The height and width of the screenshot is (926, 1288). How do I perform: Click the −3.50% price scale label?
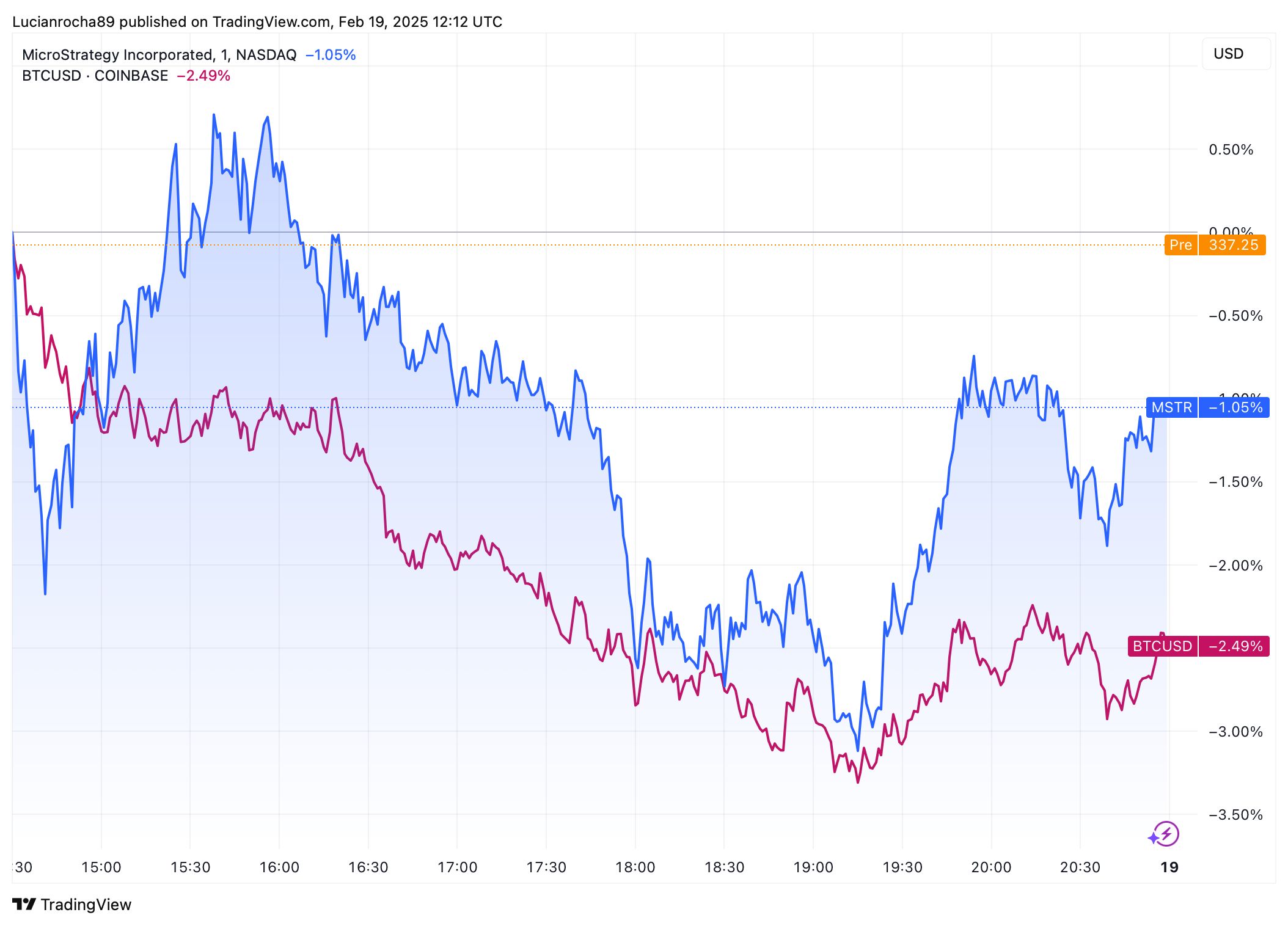1235,815
